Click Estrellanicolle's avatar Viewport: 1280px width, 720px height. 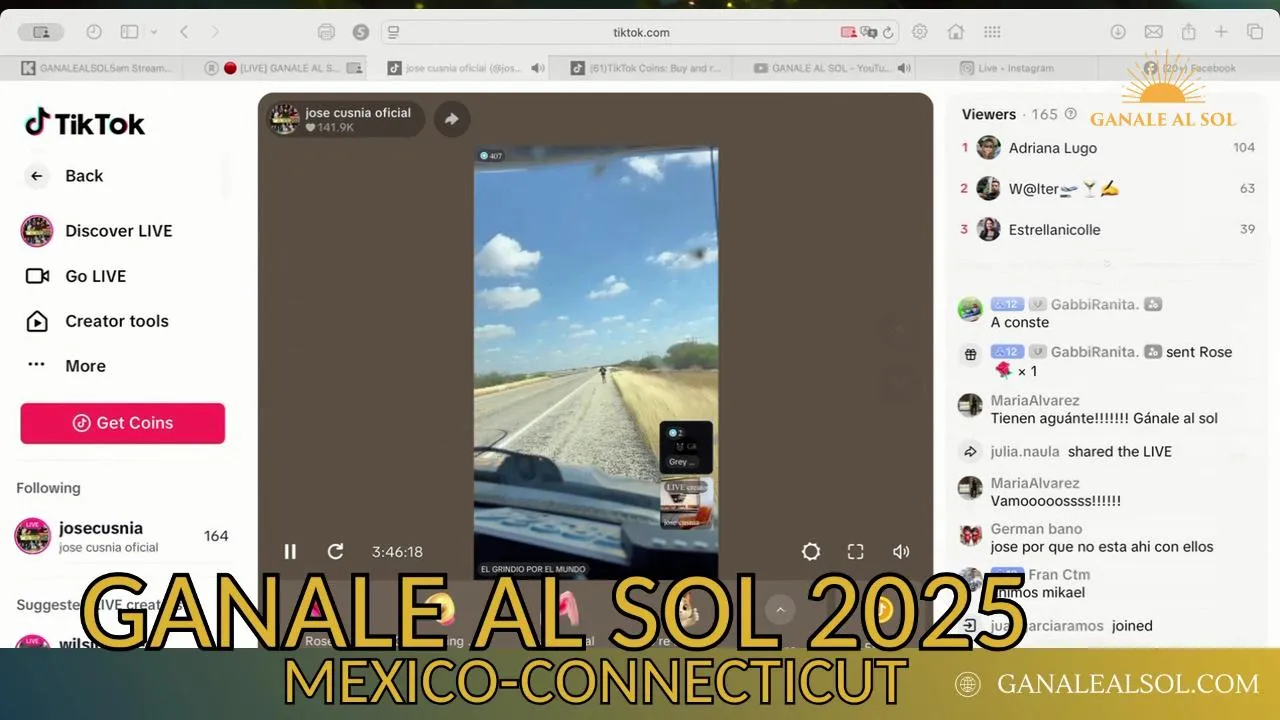(x=989, y=229)
